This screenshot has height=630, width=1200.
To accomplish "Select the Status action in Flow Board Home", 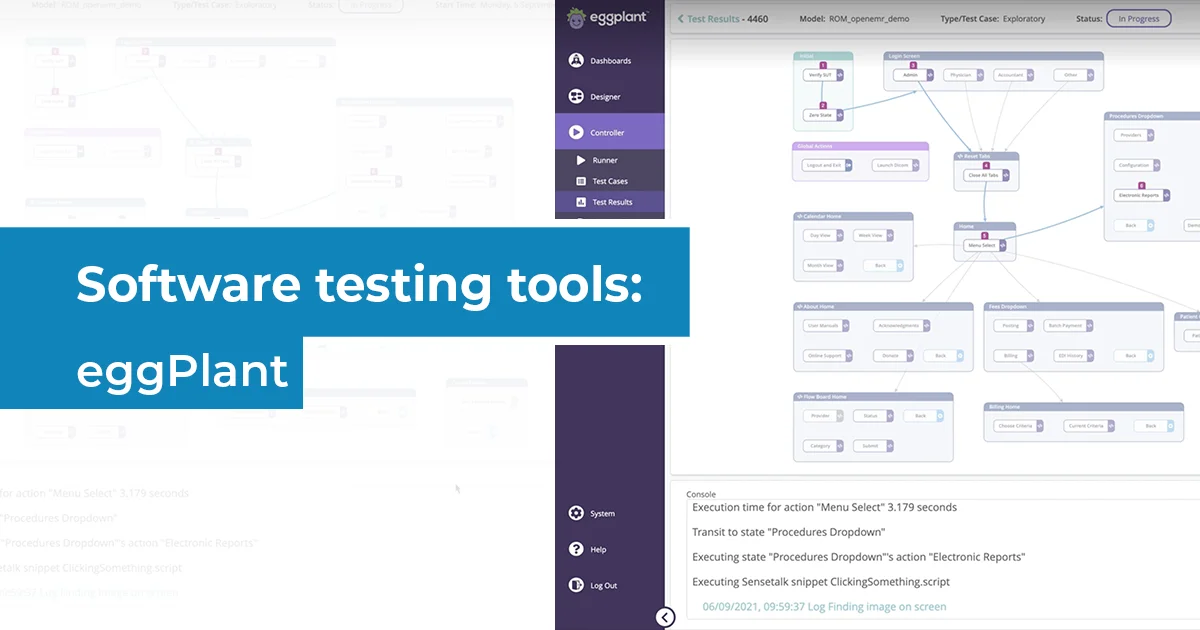I will [874, 416].
